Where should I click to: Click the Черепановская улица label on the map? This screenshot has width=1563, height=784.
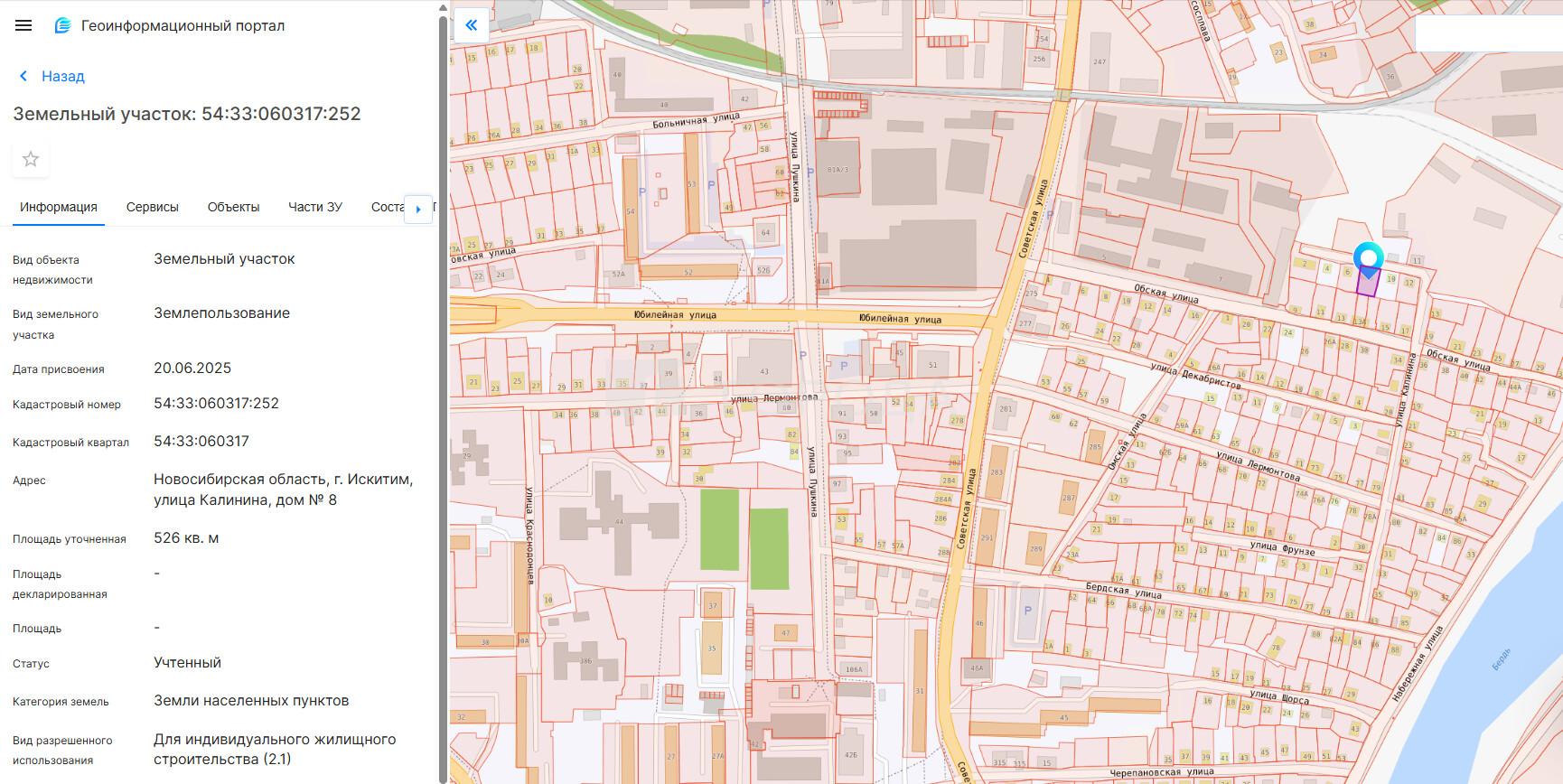[x=1162, y=772]
